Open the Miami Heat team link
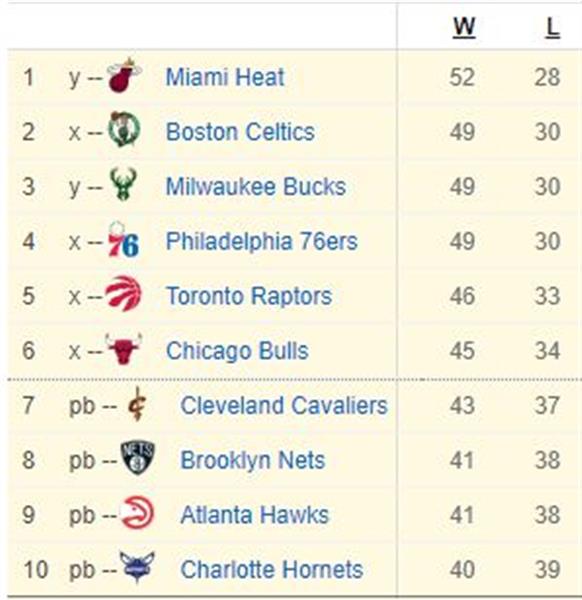582x600 pixels. click(225, 77)
